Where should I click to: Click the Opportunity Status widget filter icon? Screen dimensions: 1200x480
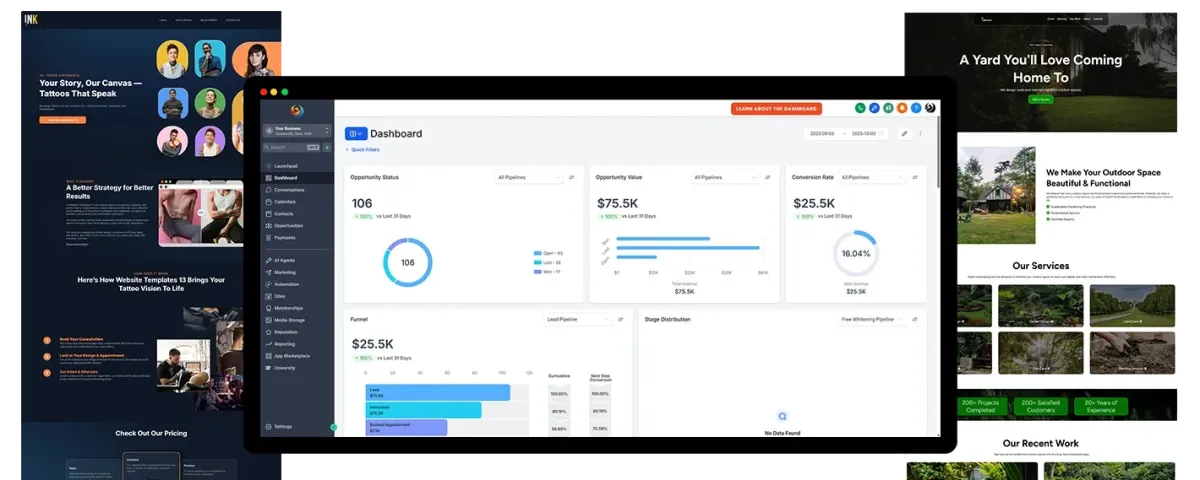click(x=572, y=177)
